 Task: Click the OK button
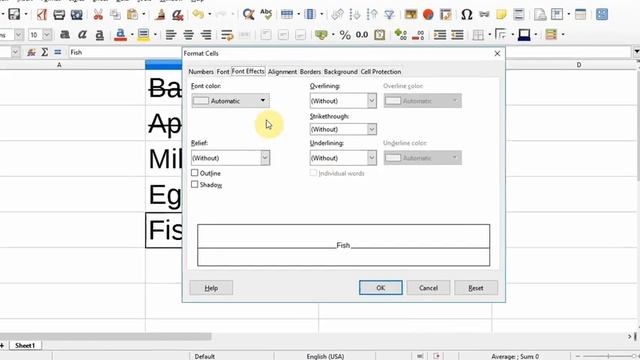[380, 288]
